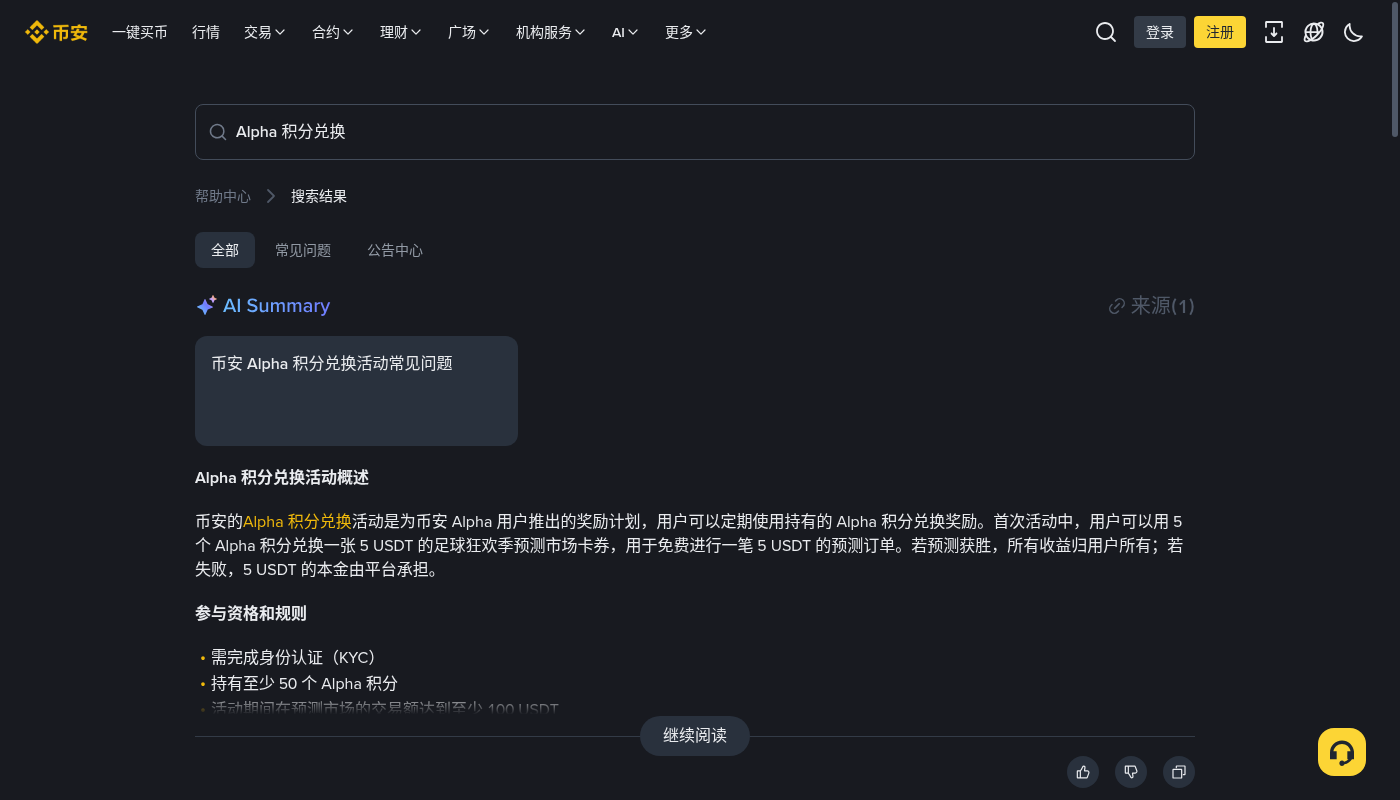Open the 来源(1) sources link
This screenshot has width=1400, height=800.
point(1152,306)
